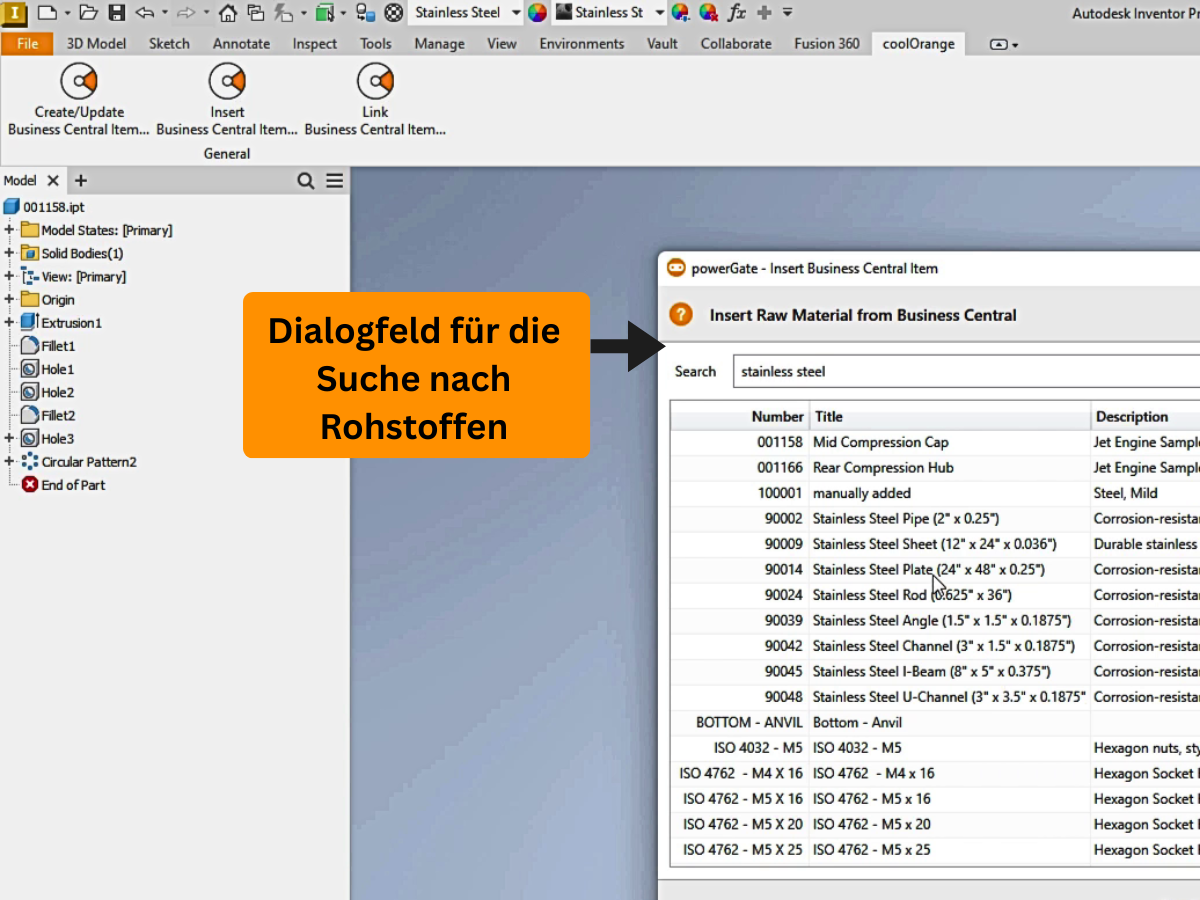Select the Mid Compression Cap row

tap(935, 442)
